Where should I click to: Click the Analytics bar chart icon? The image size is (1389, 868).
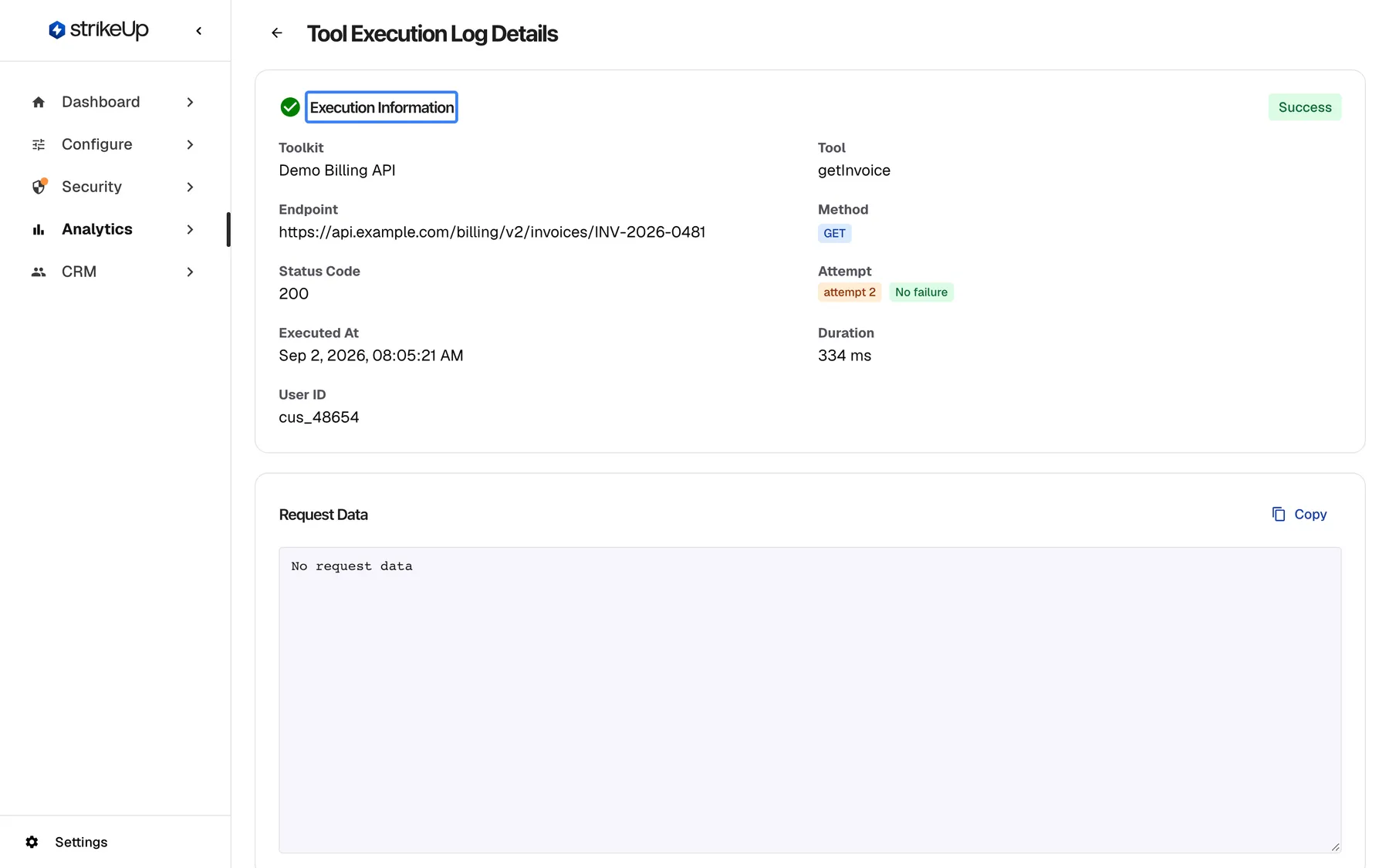pos(39,229)
